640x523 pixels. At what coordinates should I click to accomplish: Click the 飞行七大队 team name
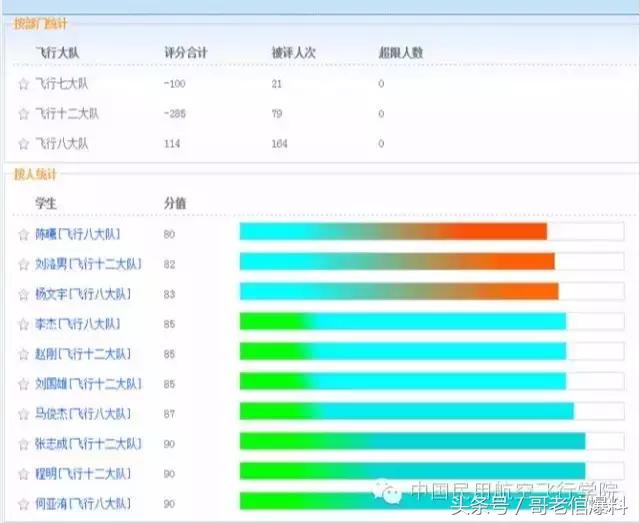point(61,84)
